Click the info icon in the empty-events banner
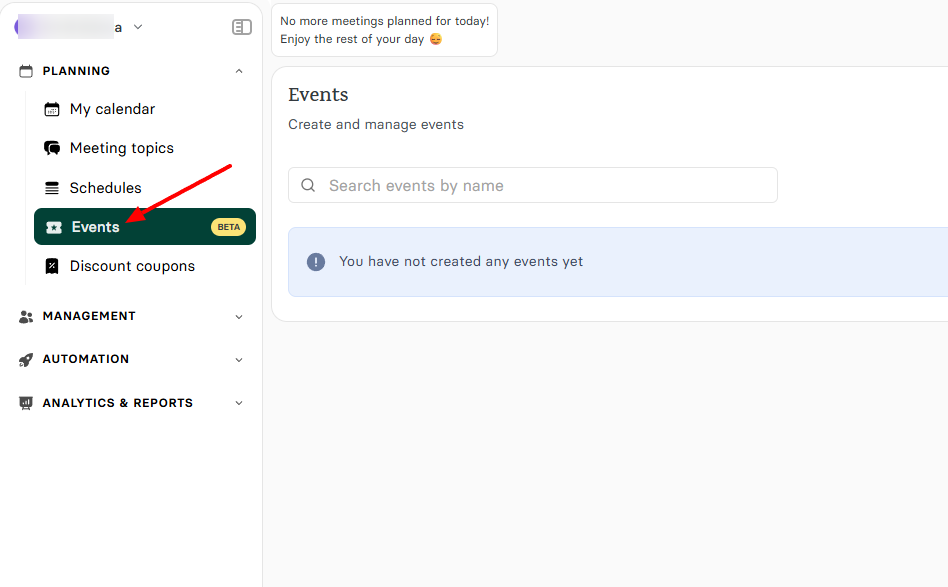 point(317,261)
